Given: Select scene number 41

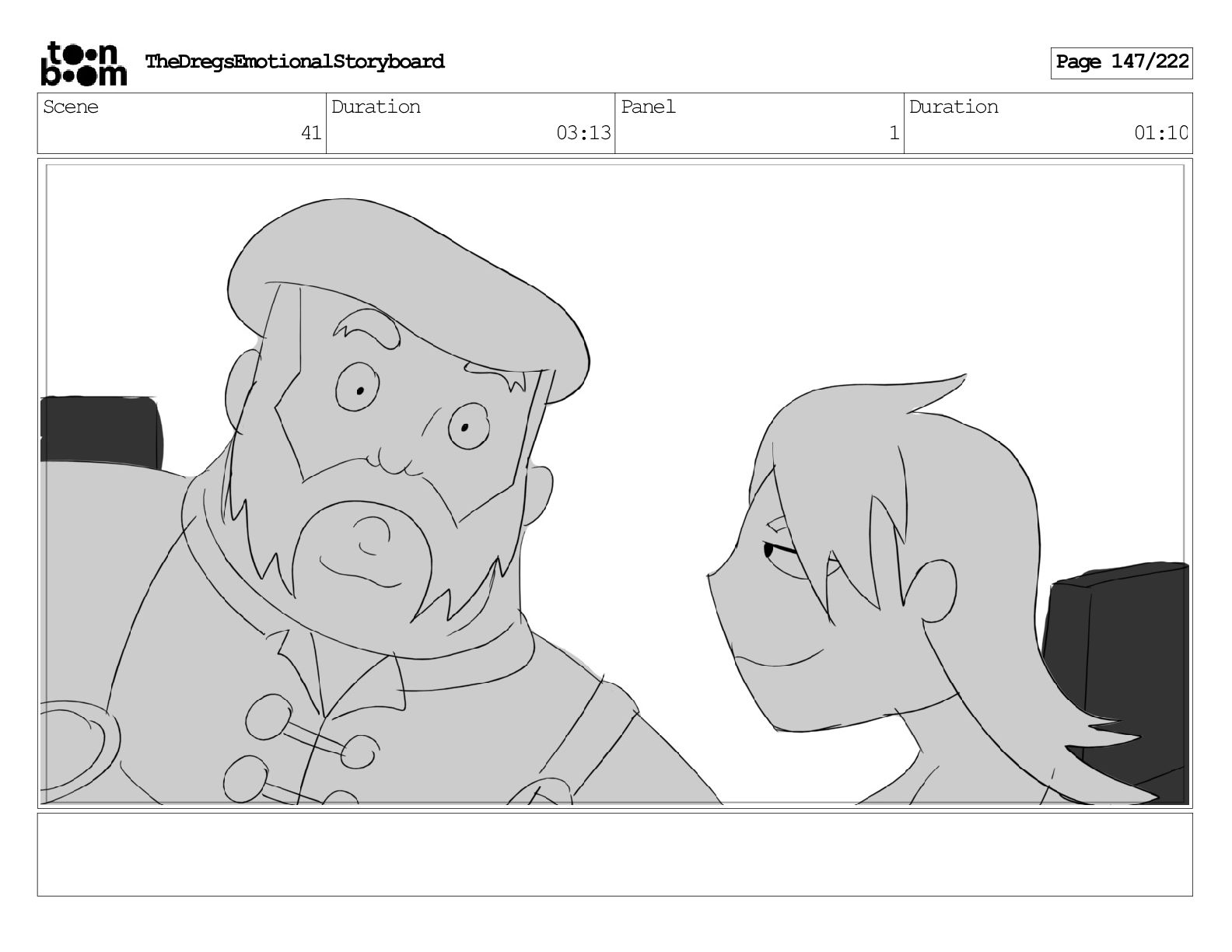Looking at the screenshot, I should point(311,133).
